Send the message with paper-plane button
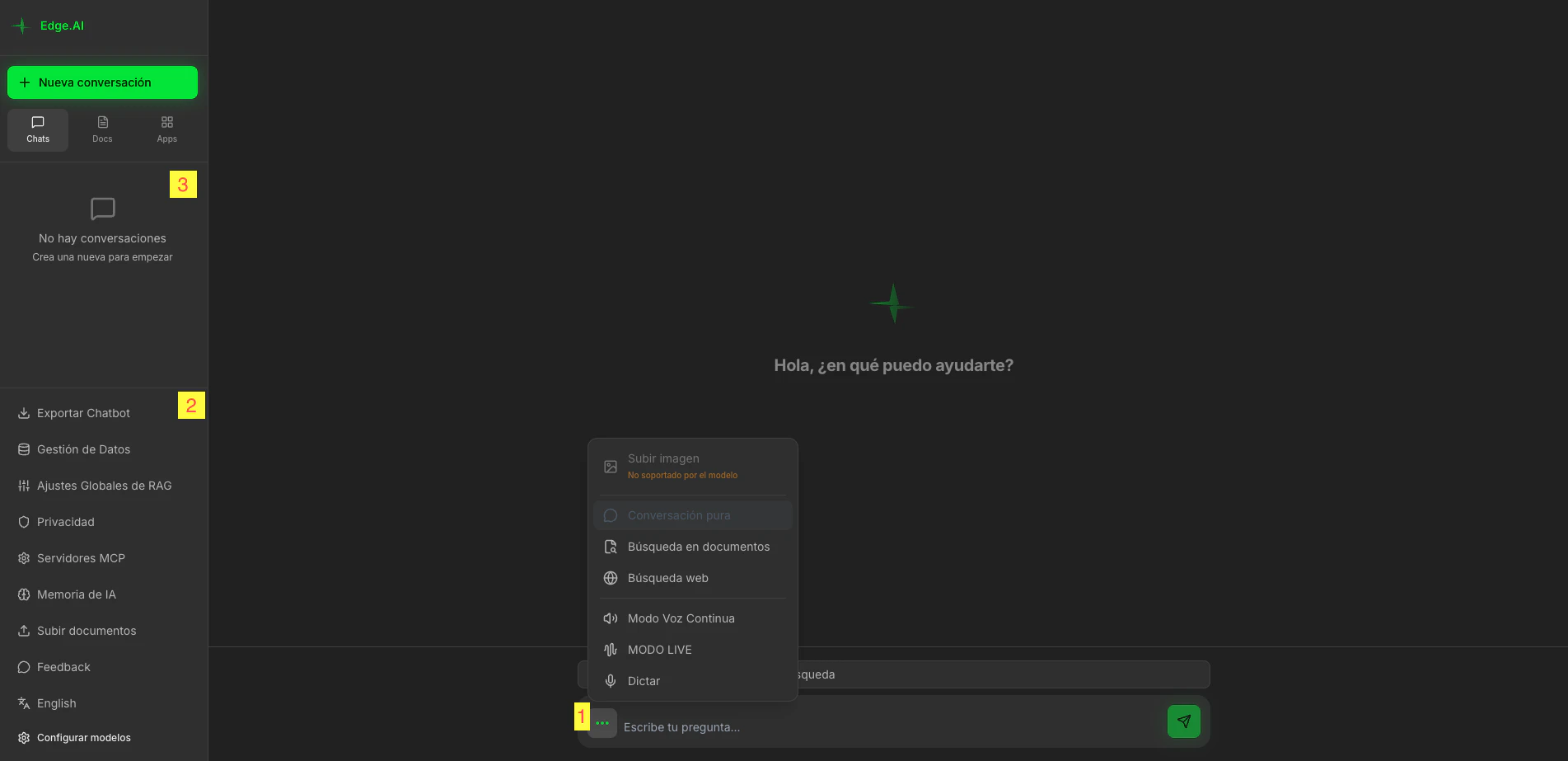This screenshot has height=761, width=1568. tap(1184, 721)
